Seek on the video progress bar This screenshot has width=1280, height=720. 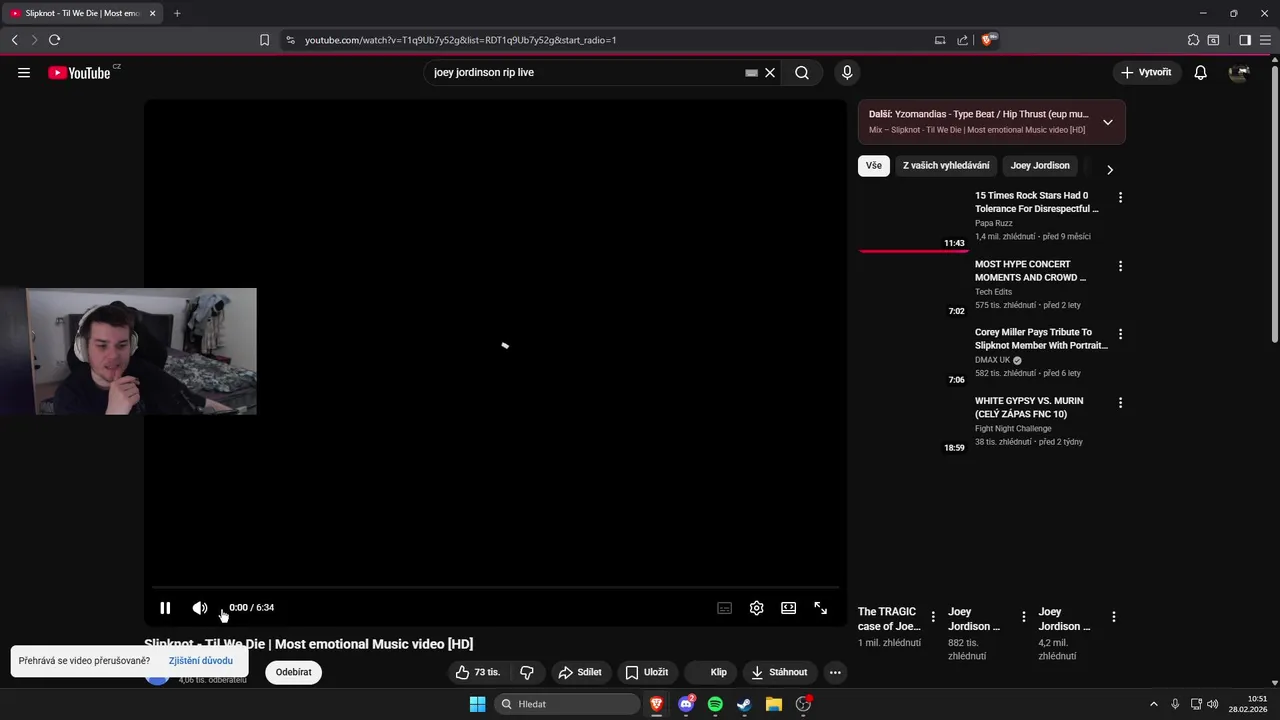click(495, 587)
